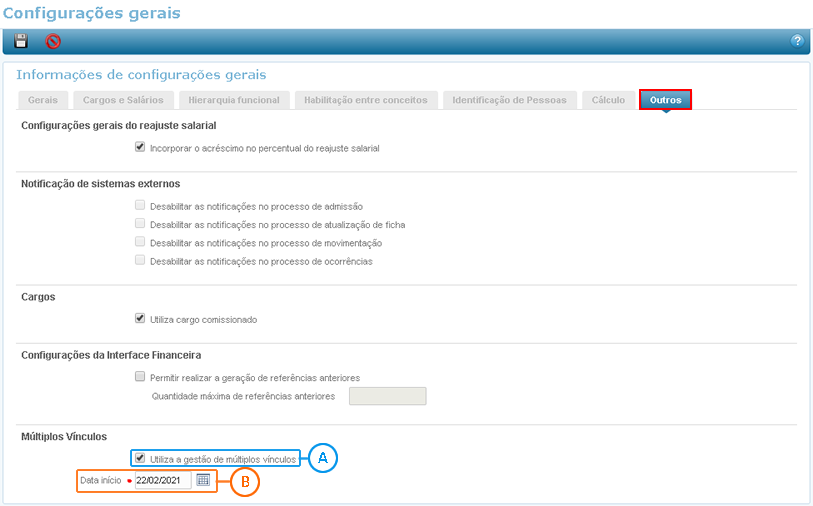Open the Cargos e Salários tab

pyautogui.click(x=124, y=100)
